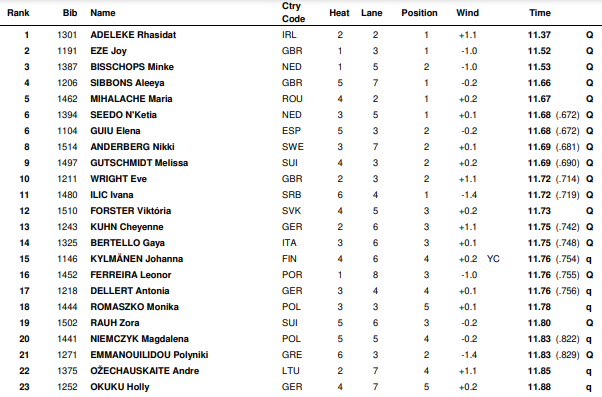
Task: Click the small q beside ROMASZKO Monika's time
Action: coord(589,308)
